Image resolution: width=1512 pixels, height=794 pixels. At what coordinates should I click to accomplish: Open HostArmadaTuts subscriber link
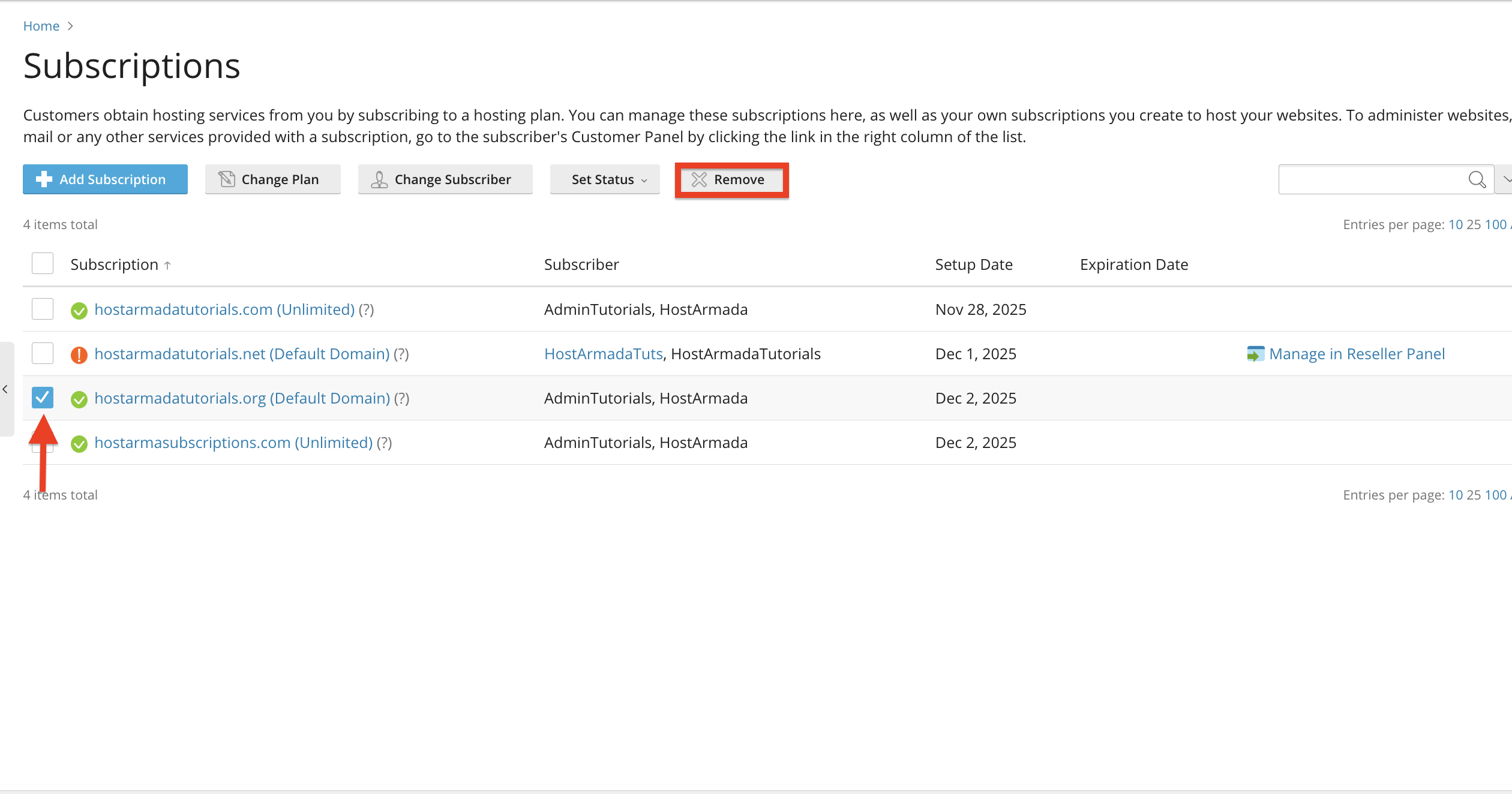click(x=604, y=354)
